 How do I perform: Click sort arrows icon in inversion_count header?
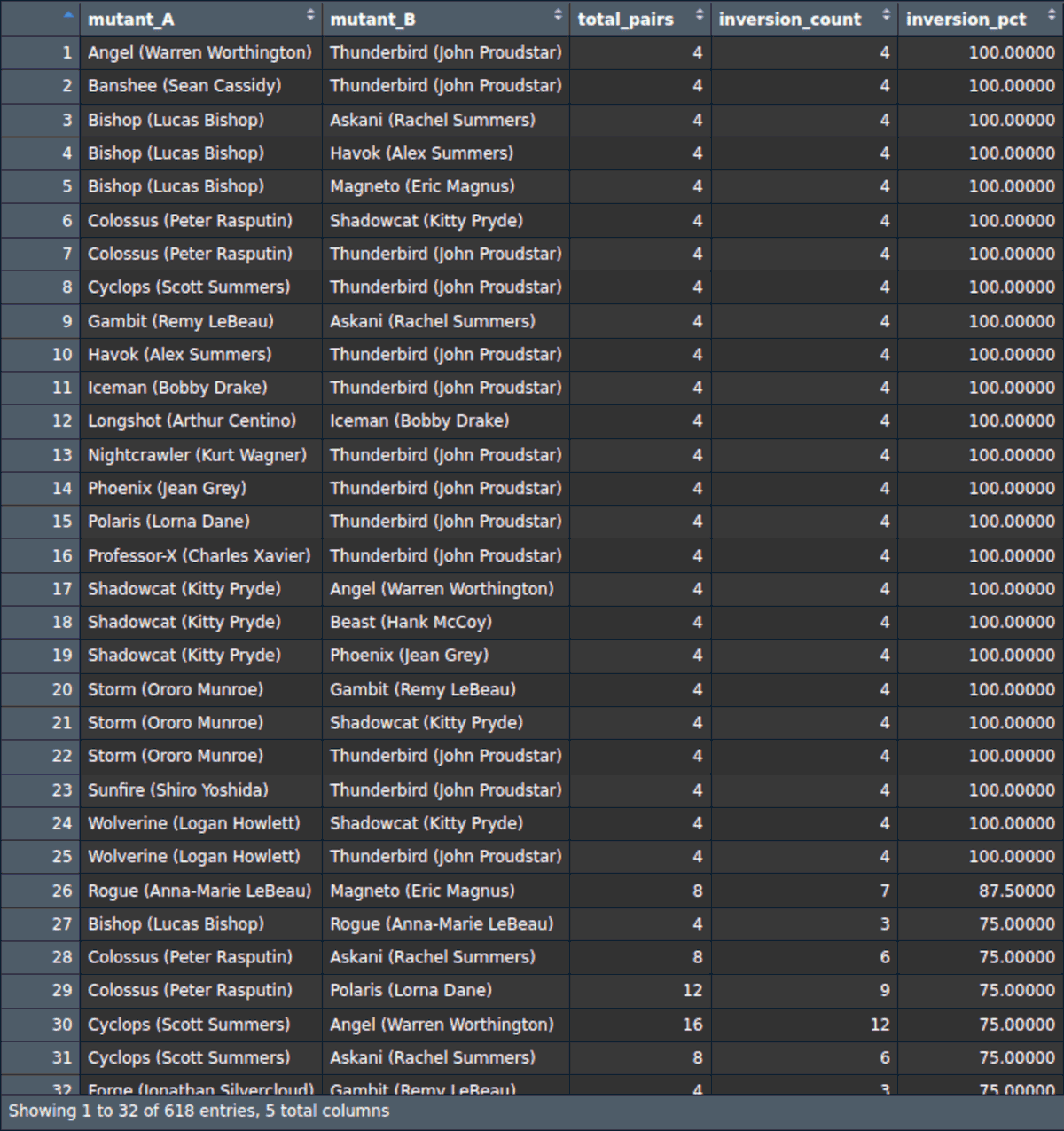[x=886, y=15]
